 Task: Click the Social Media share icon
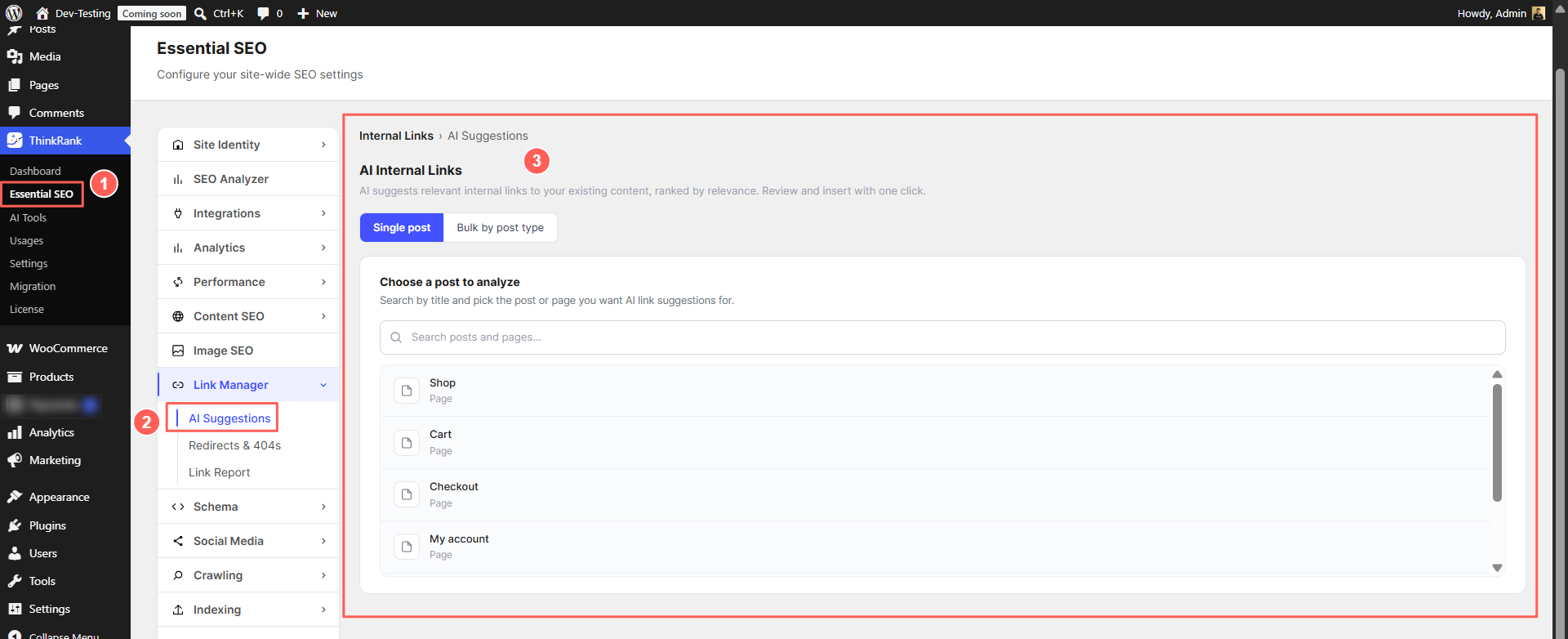[178, 541]
